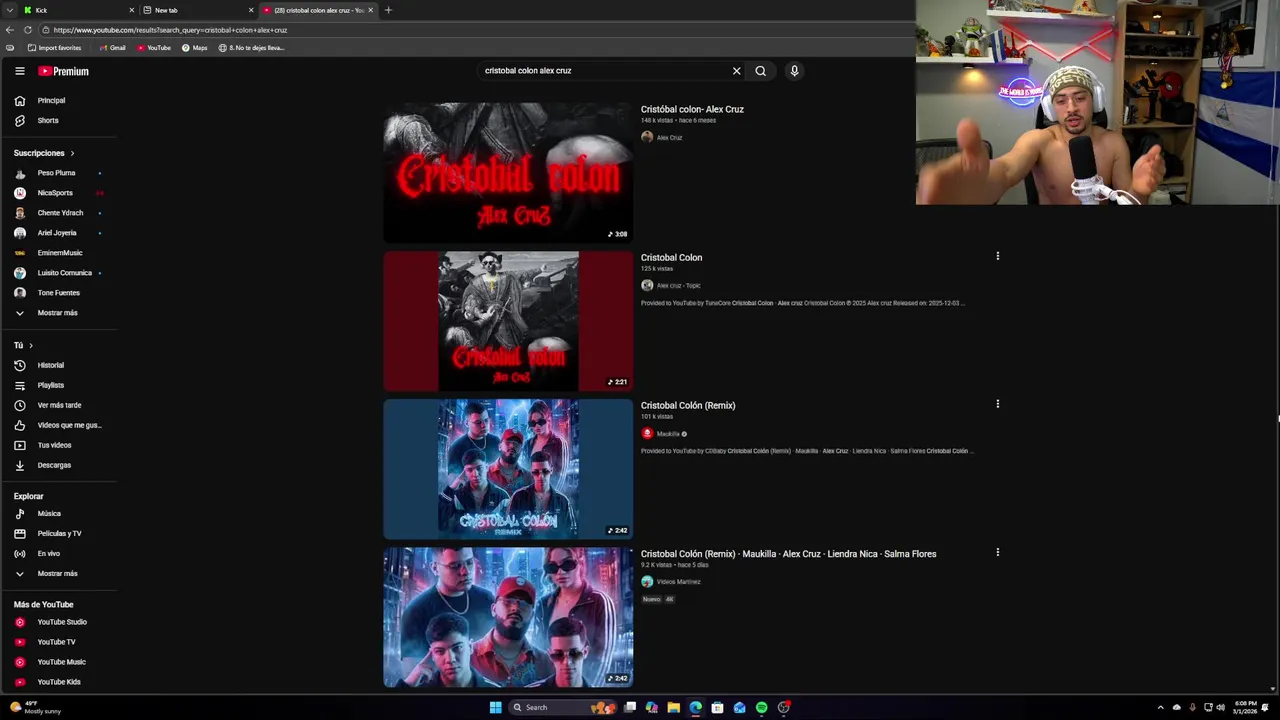The height and width of the screenshot is (720, 1280).
Task: Clear the search query with the X
Action: (x=737, y=71)
